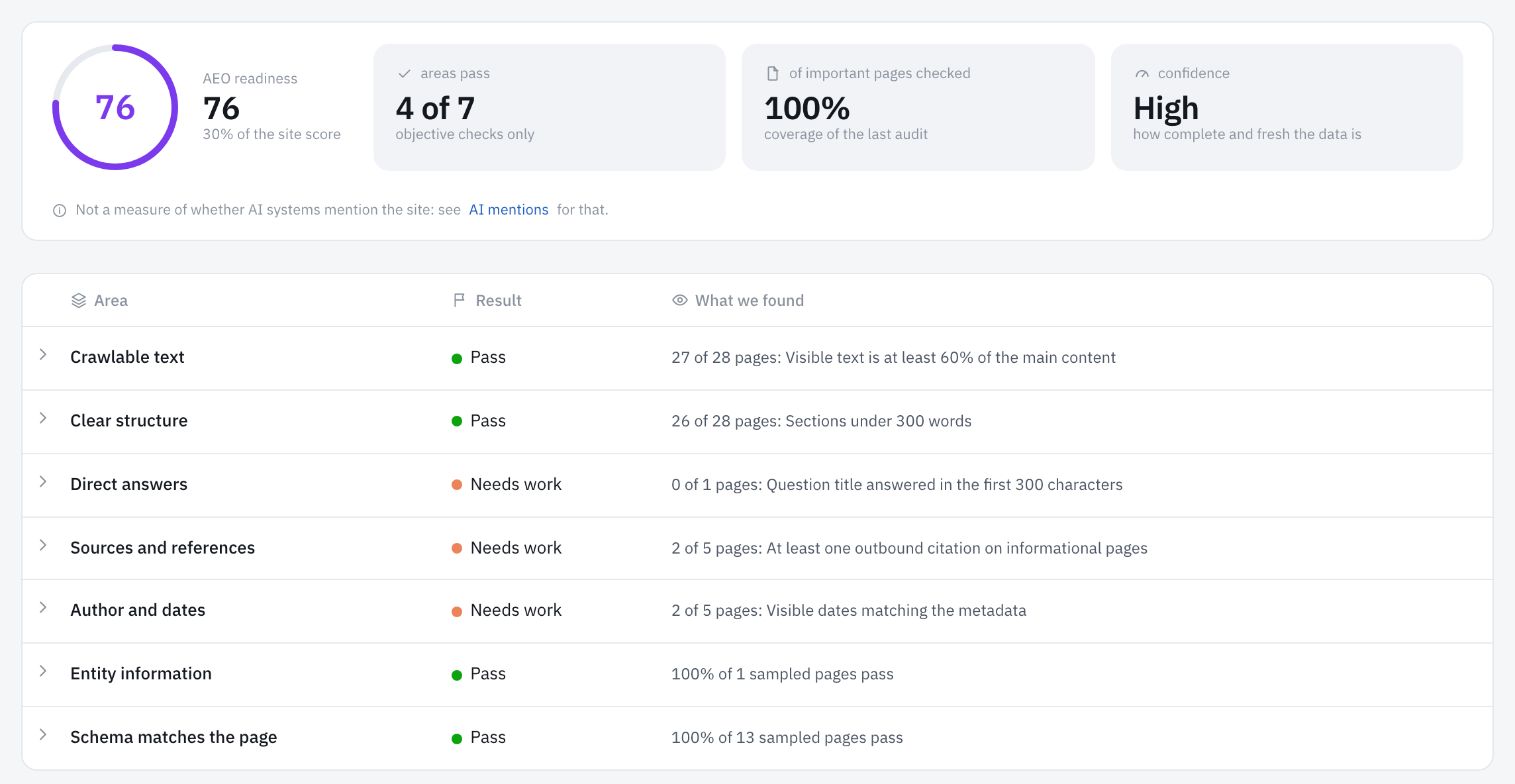This screenshot has width=1515, height=784.
Task: Click the '100%' pages checked value
Action: (807, 108)
